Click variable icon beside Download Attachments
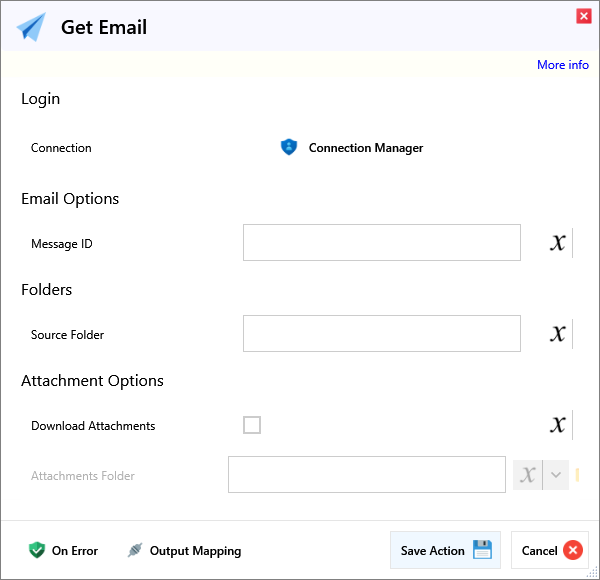This screenshot has width=600, height=580. pyautogui.click(x=558, y=425)
